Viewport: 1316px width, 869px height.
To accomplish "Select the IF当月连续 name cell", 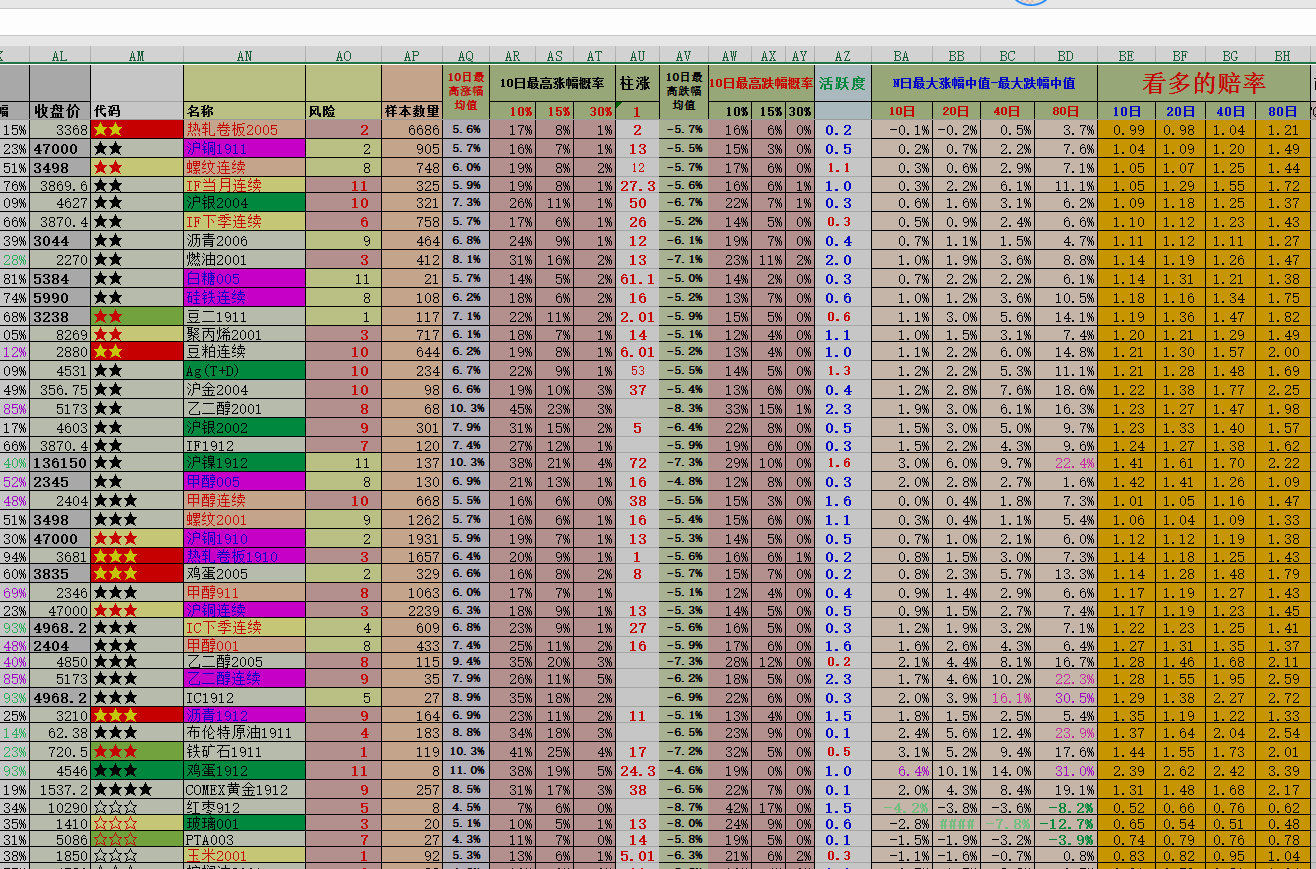I will (x=244, y=186).
